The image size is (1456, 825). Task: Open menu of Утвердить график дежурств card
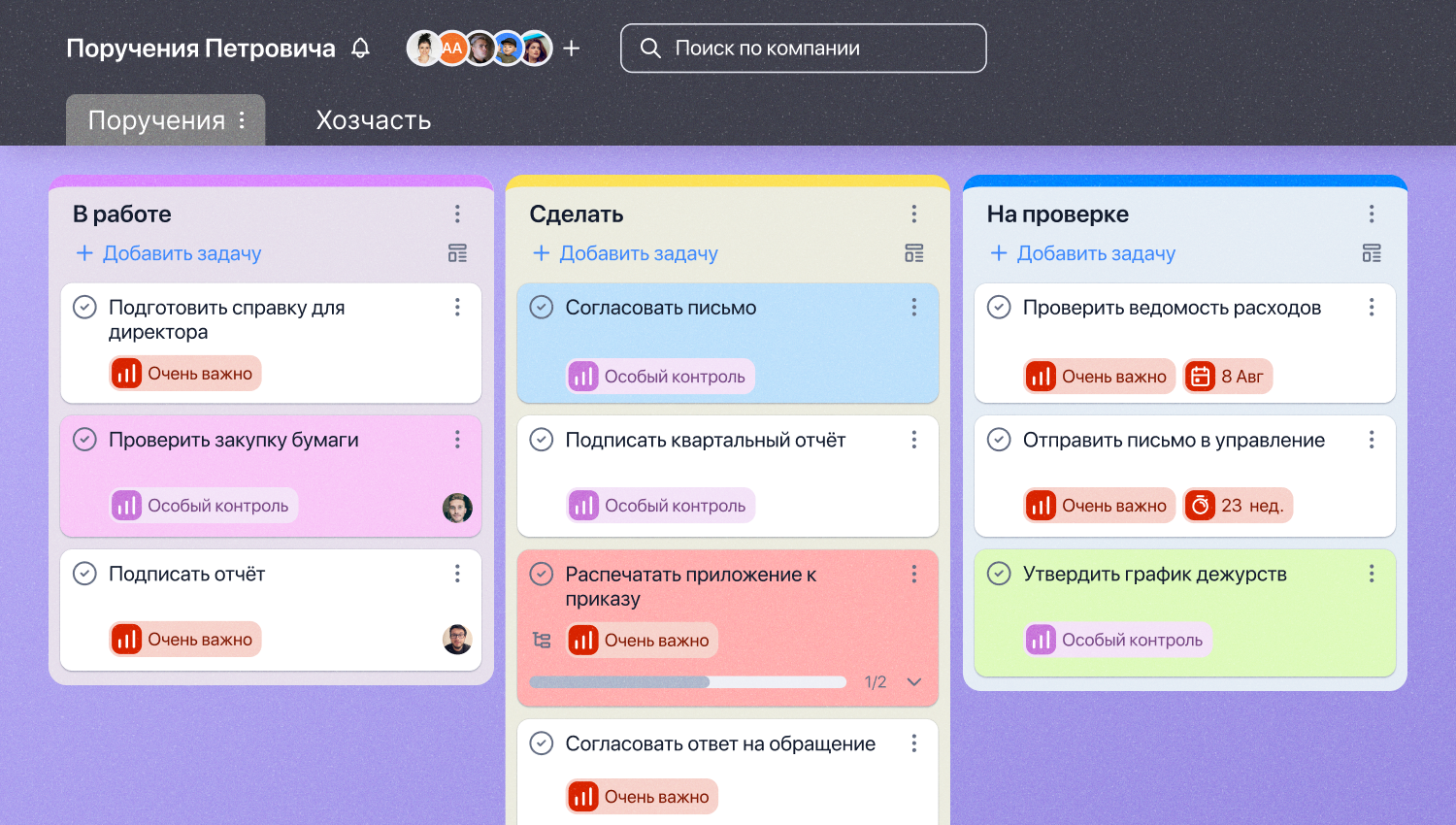tap(1372, 574)
